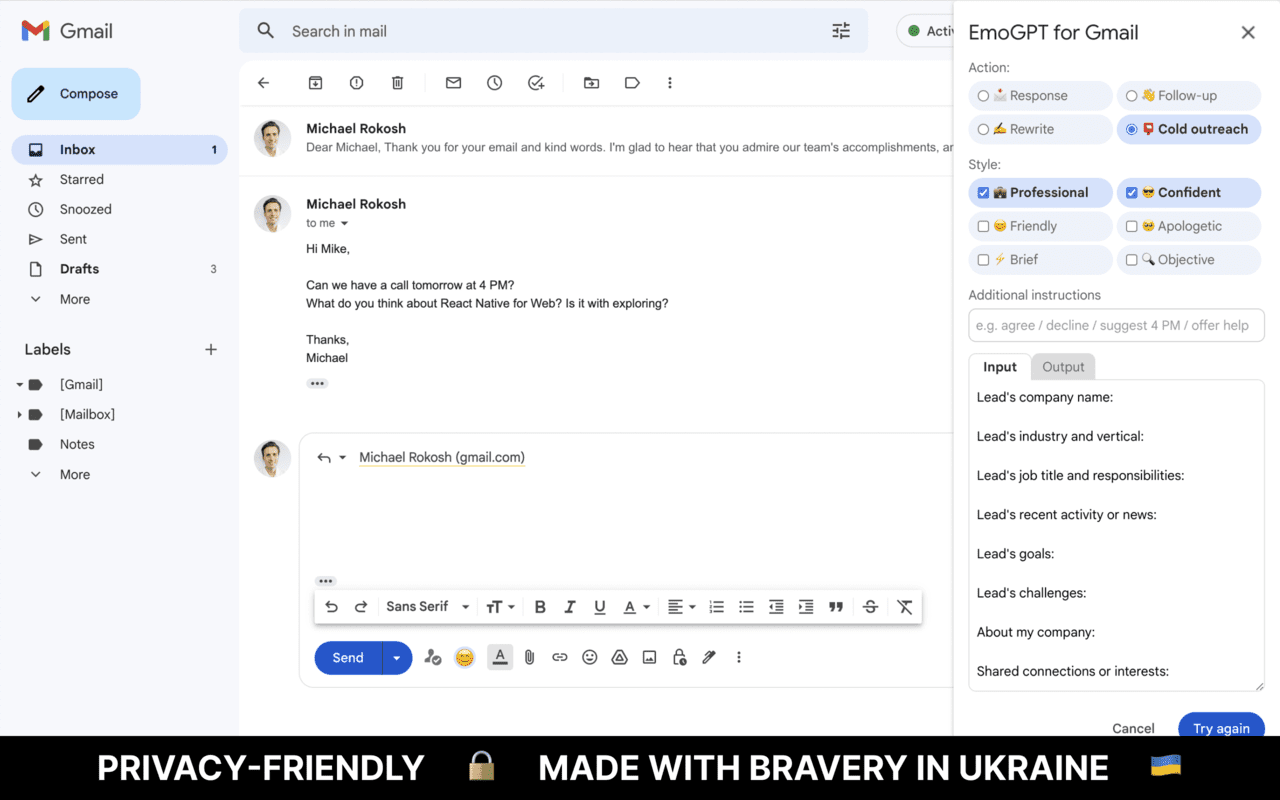Enable the Friendly style checkbox
1280x800 pixels.
[984, 226]
